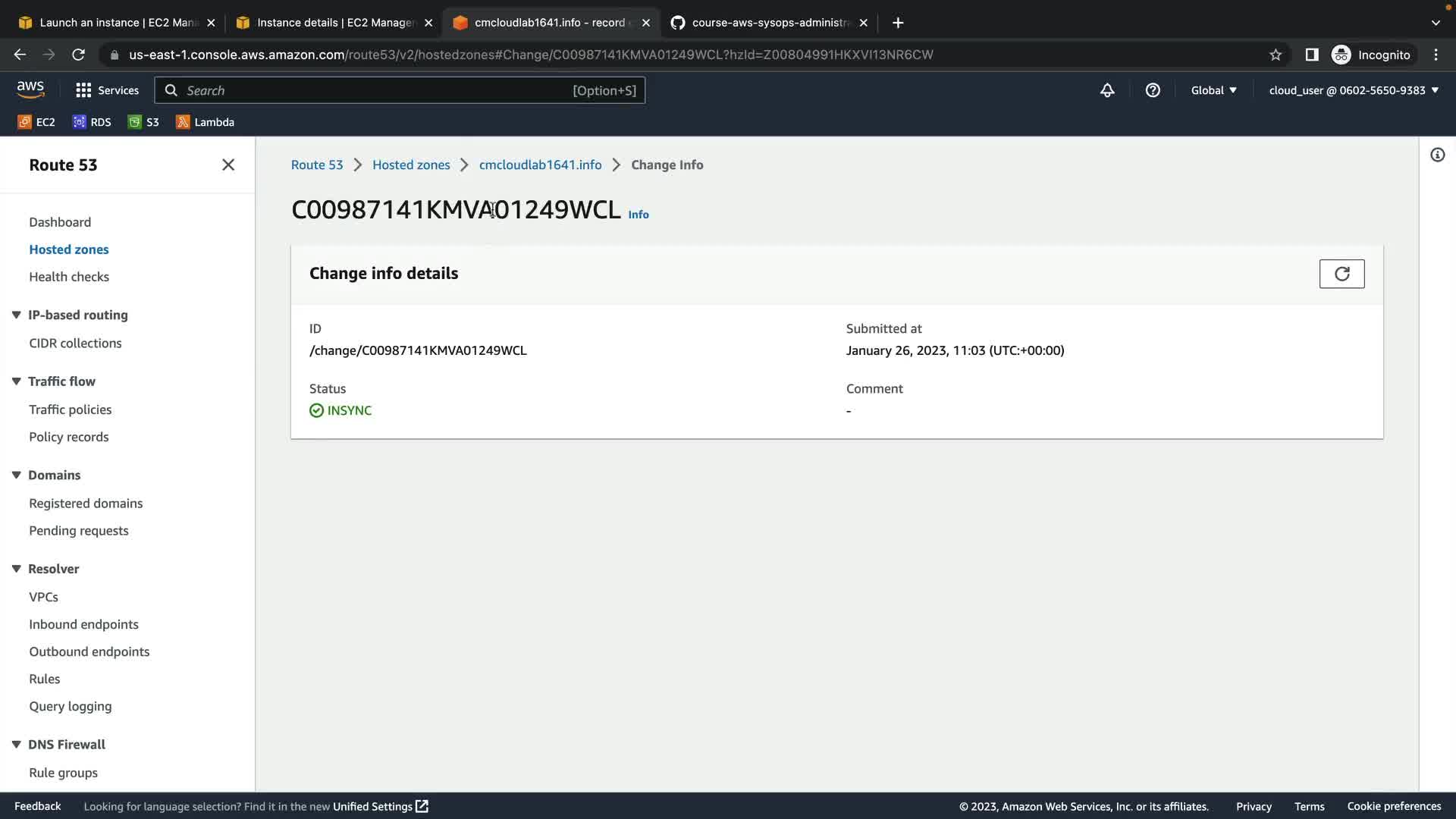Open the cloud_user account dropdown
Screen dimensions: 1456x819
(1354, 90)
